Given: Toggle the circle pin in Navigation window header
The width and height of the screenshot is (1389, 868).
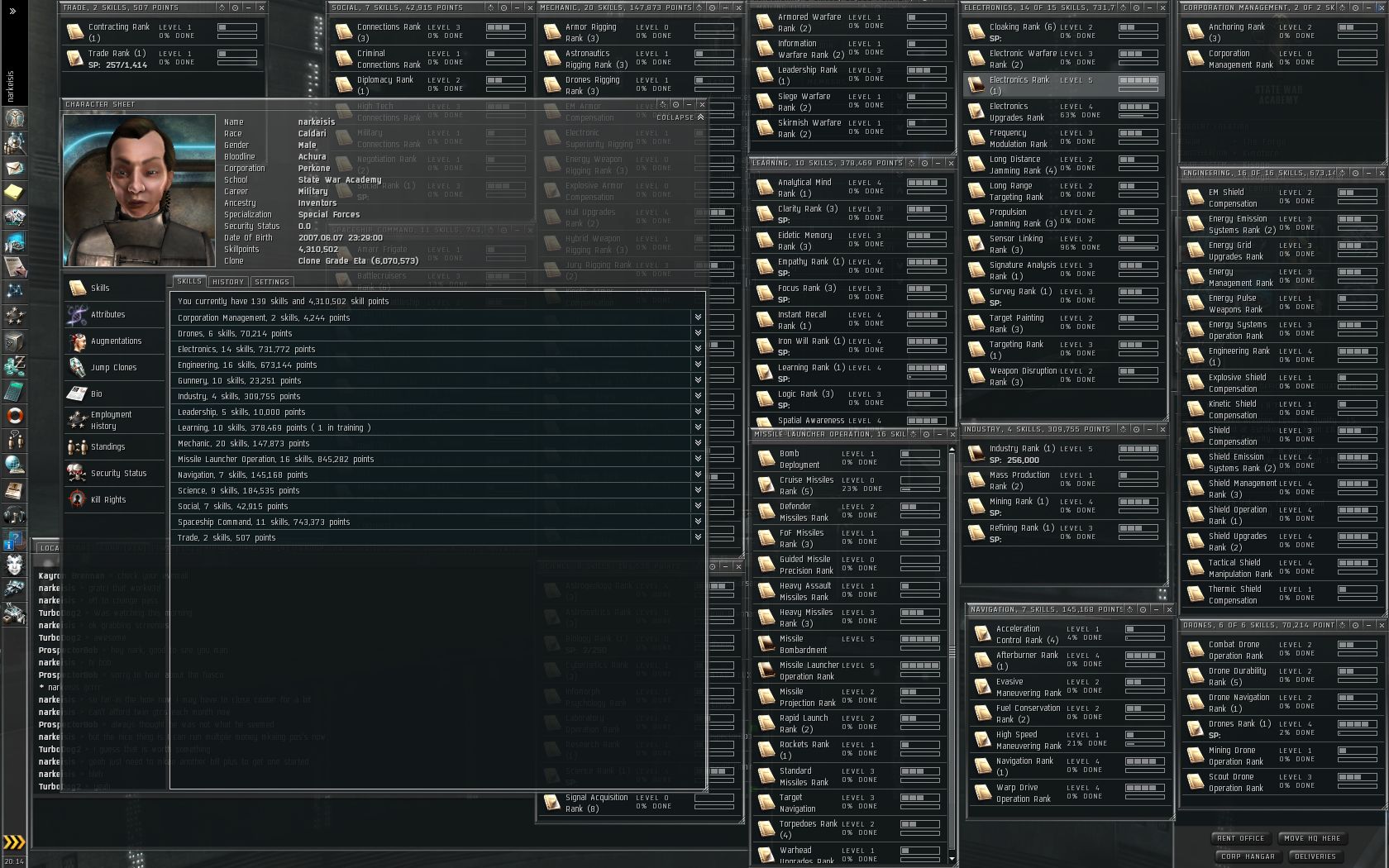Looking at the screenshot, I should (x=1143, y=609).
